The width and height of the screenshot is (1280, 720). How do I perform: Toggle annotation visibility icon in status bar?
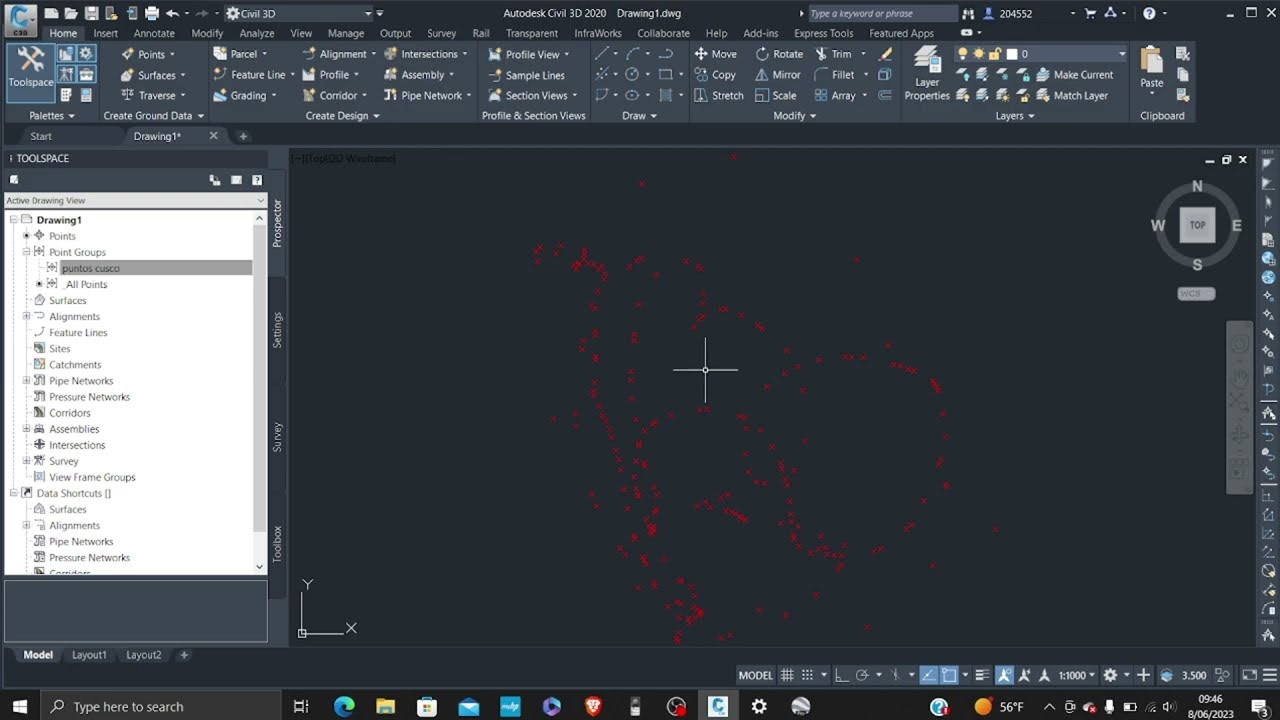[1004, 675]
